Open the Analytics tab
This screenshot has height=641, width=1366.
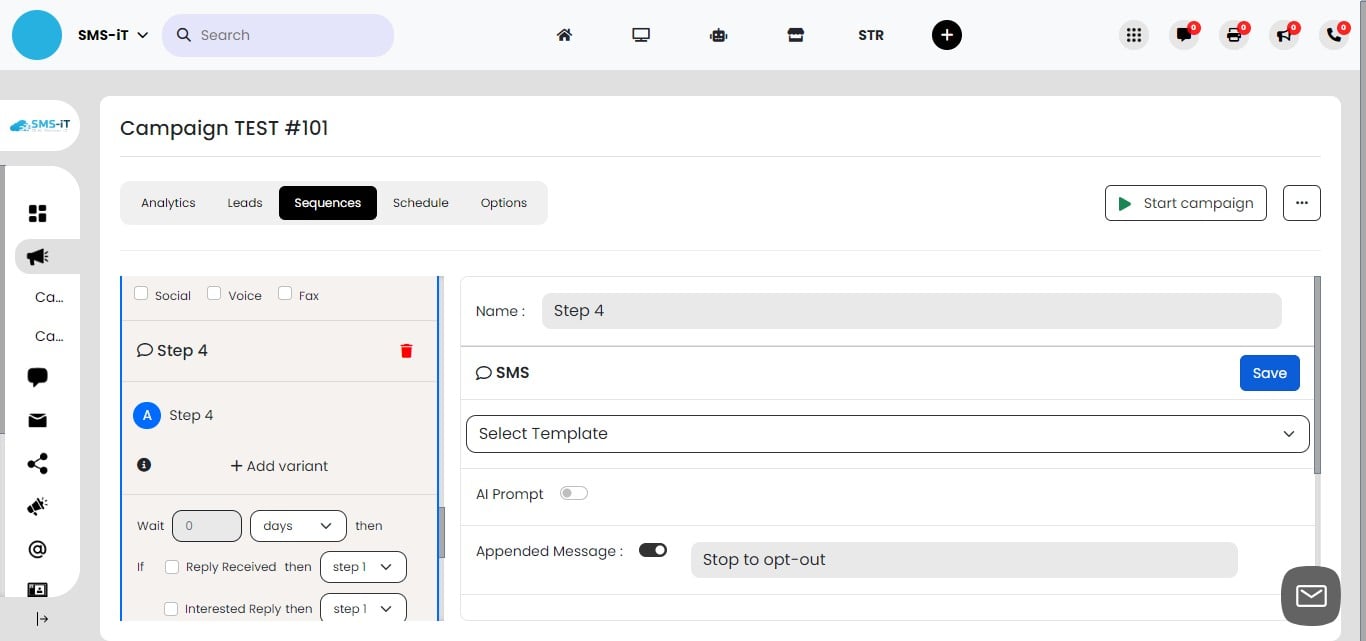(168, 202)
